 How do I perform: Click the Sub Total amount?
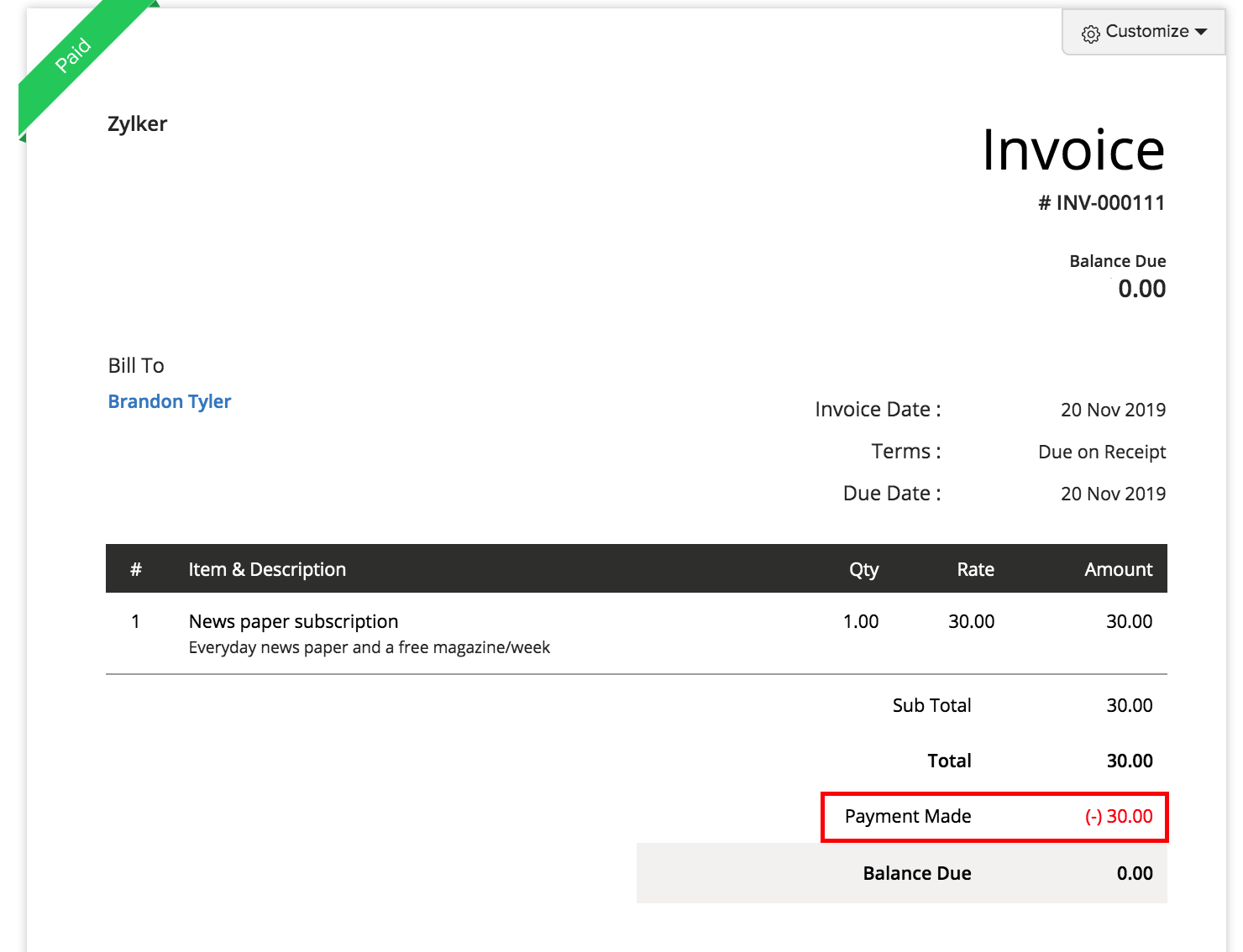click(1129, 705)
